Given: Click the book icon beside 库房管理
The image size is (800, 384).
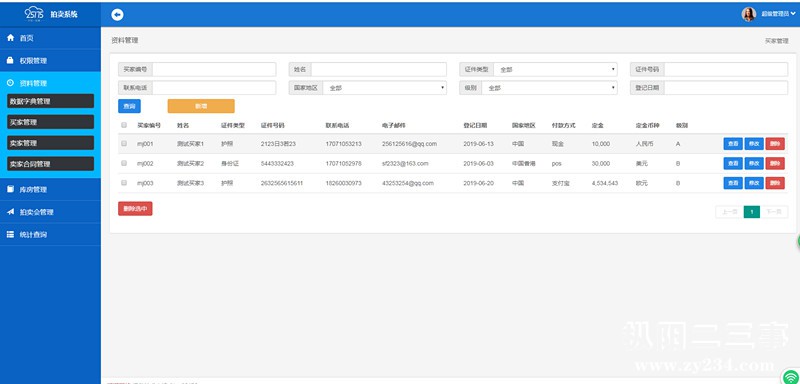Looking at the screenshot, I should coord(10,189).
